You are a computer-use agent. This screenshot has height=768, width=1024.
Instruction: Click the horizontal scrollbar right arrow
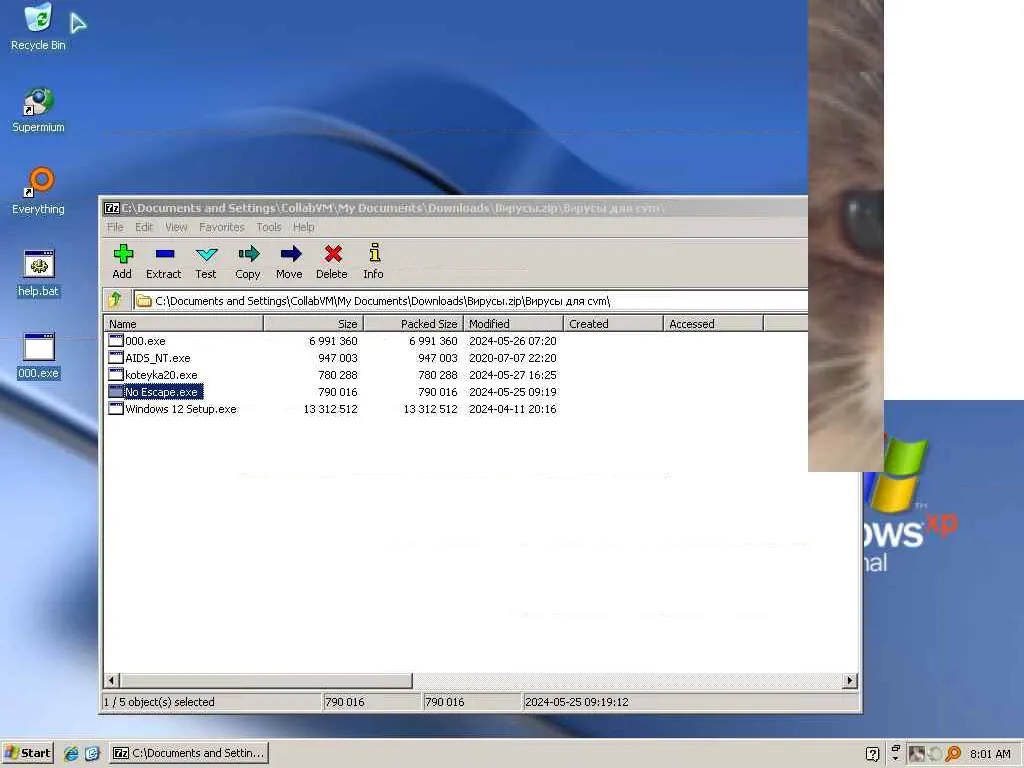[850, 680]
